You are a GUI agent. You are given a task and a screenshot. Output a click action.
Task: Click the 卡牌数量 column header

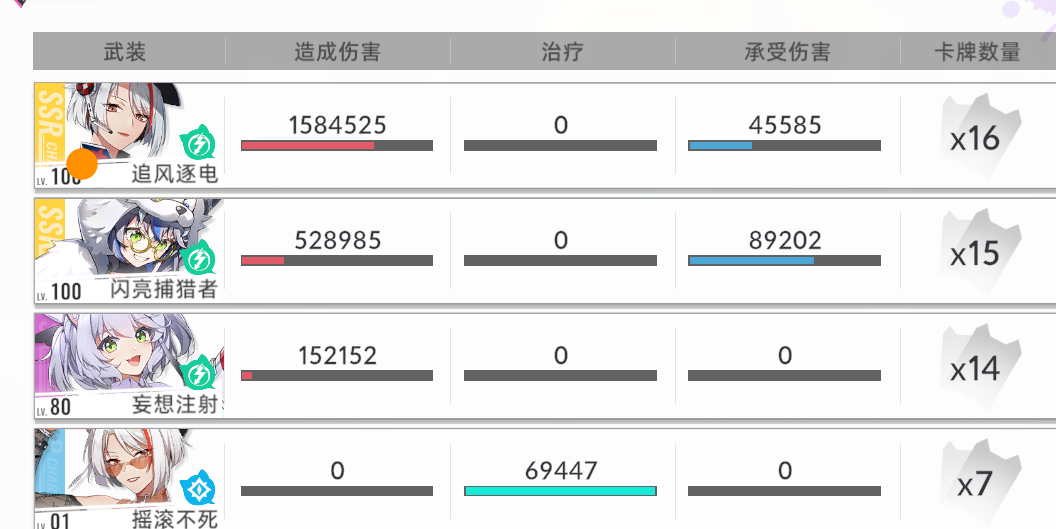click(x=978, y=51)
